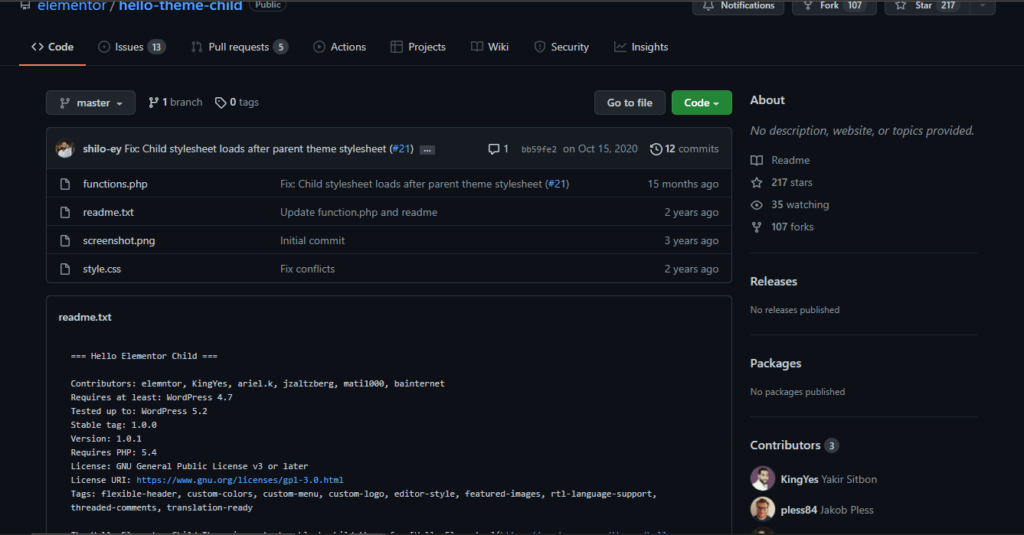Open the Code tab
The height and width of the screenshot is (535, 1024).
point(52,47)
